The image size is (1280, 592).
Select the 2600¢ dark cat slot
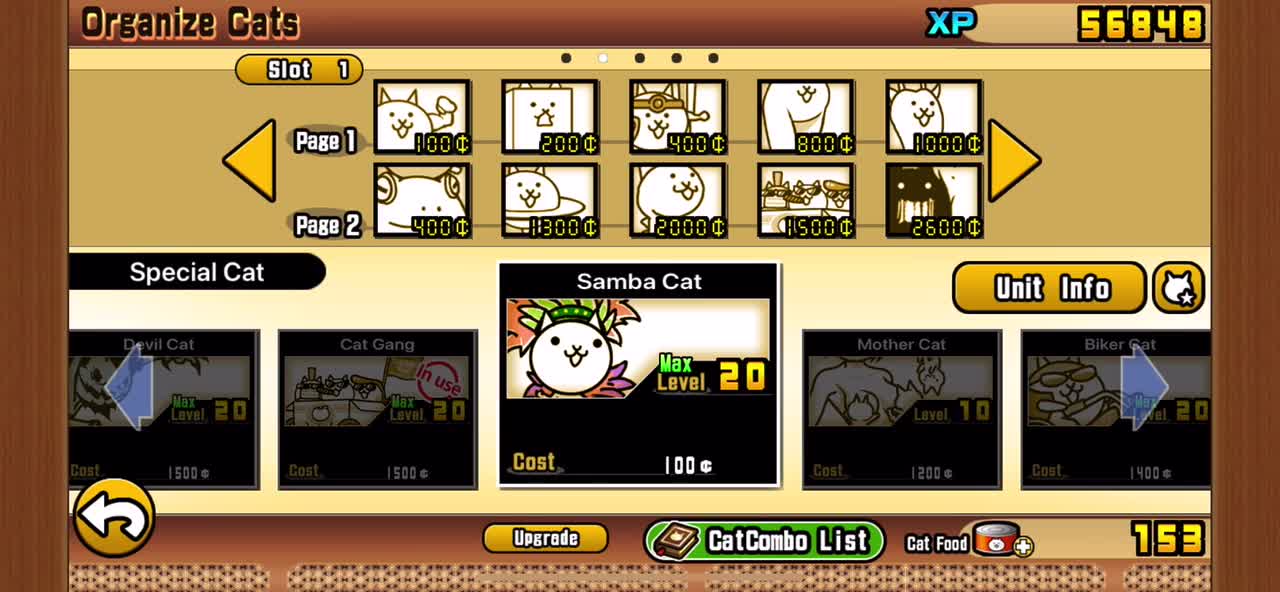tap(933, 200)
